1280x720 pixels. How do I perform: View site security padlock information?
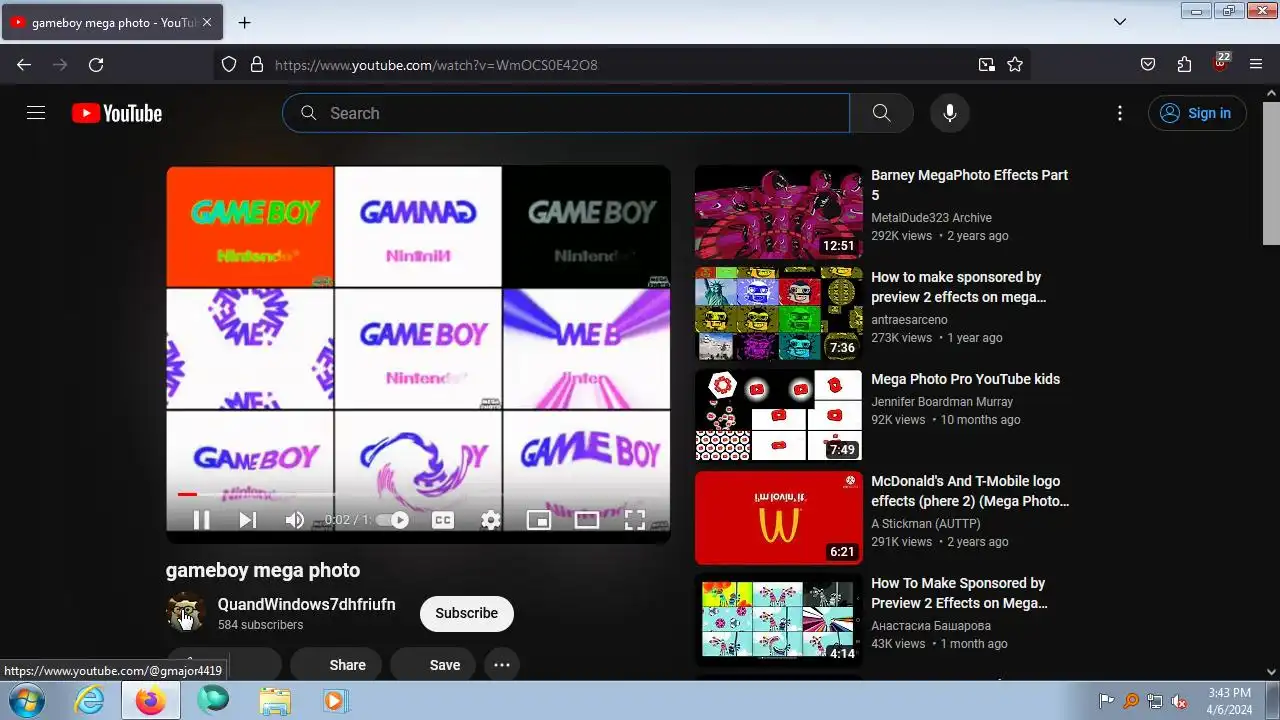pos(256,65)
